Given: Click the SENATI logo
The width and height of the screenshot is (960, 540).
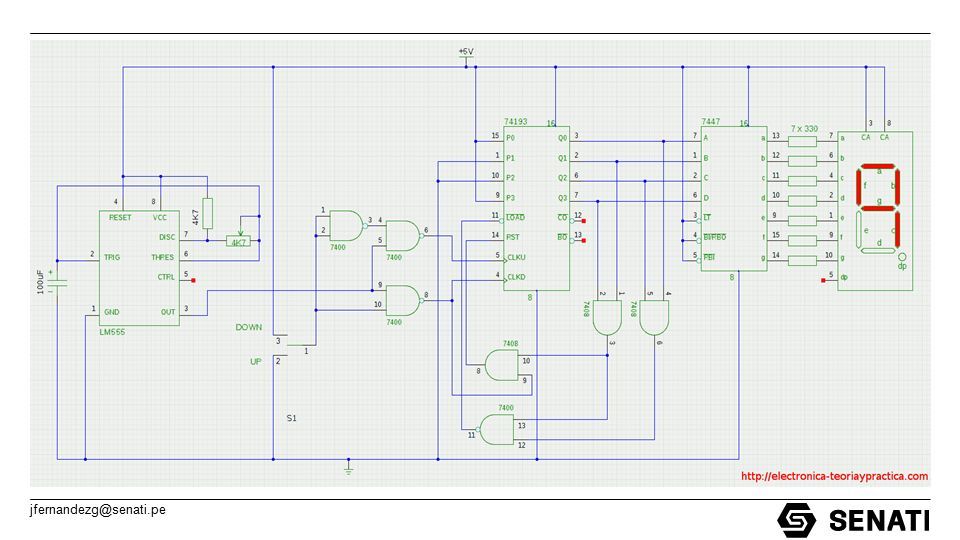Looking at the screenshot, I should click(x=853, y=520).
